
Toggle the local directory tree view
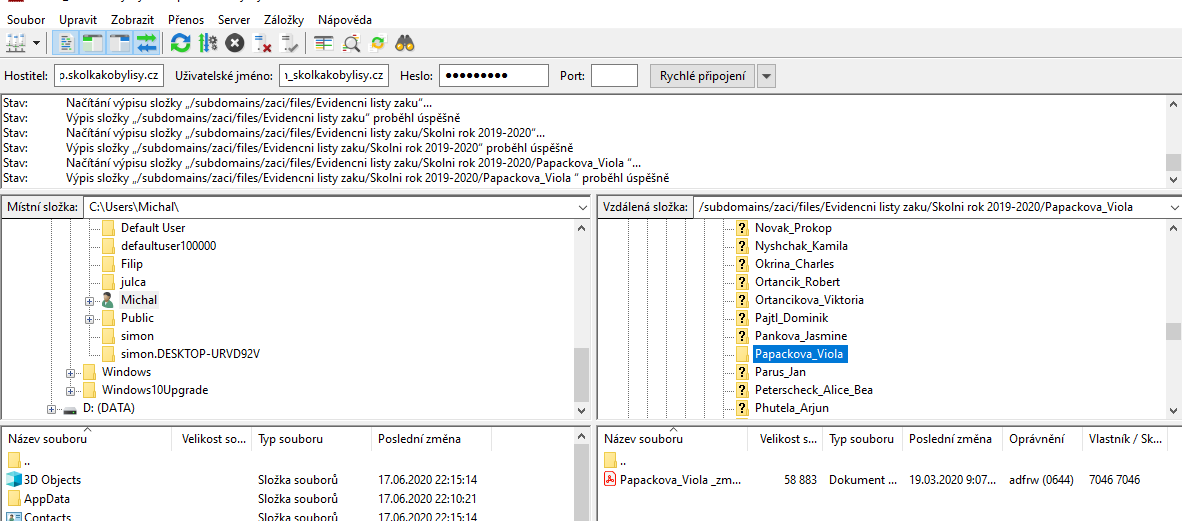pos(93,43)
